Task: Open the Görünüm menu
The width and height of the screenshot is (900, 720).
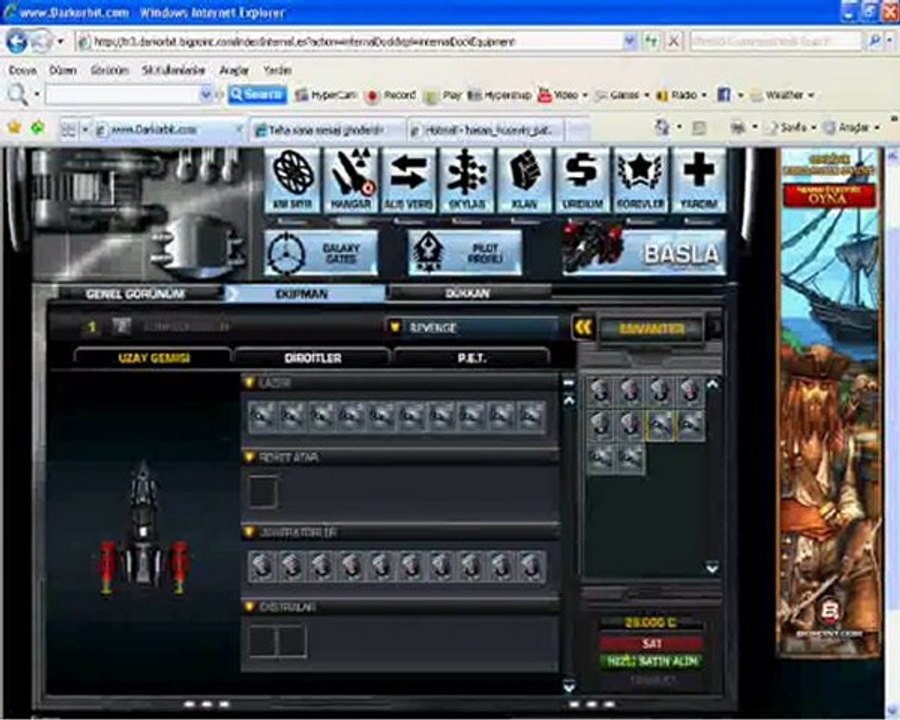Action: pos(110,70)
